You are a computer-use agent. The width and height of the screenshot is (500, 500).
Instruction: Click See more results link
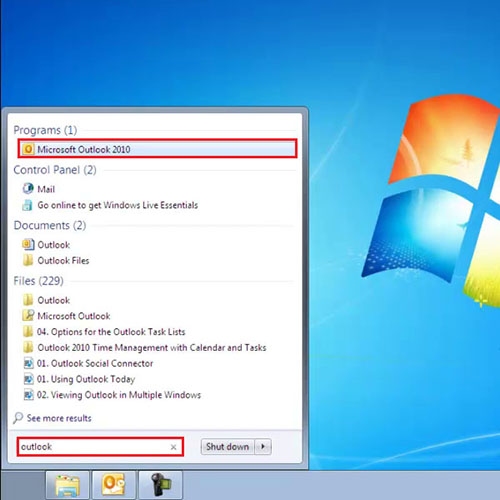coord(59,418)
